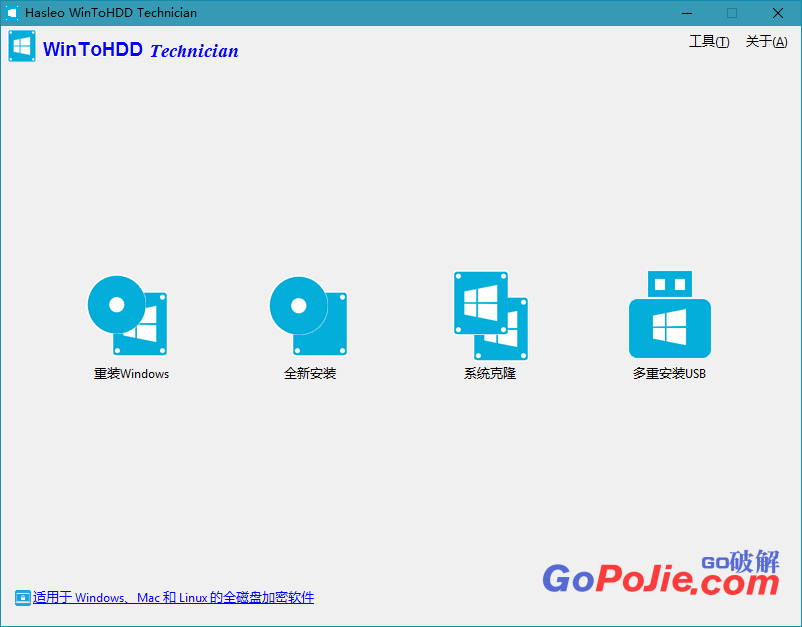Click the WinToHDD Technician heading text
This screenshot has width=802, height=627.
pyautogui.click(x=141, y=50)
